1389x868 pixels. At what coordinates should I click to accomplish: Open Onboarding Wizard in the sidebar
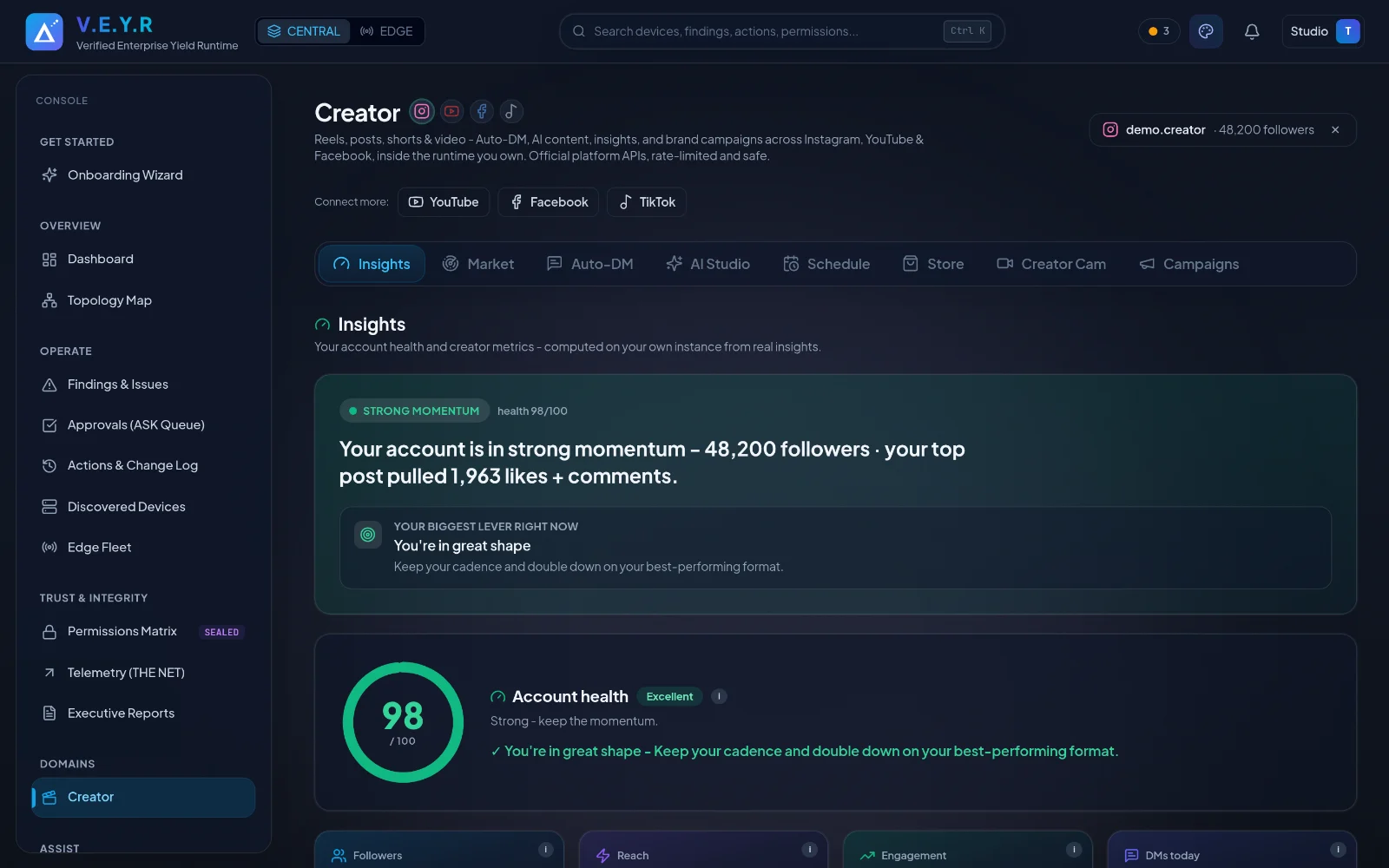coord(143,175)
